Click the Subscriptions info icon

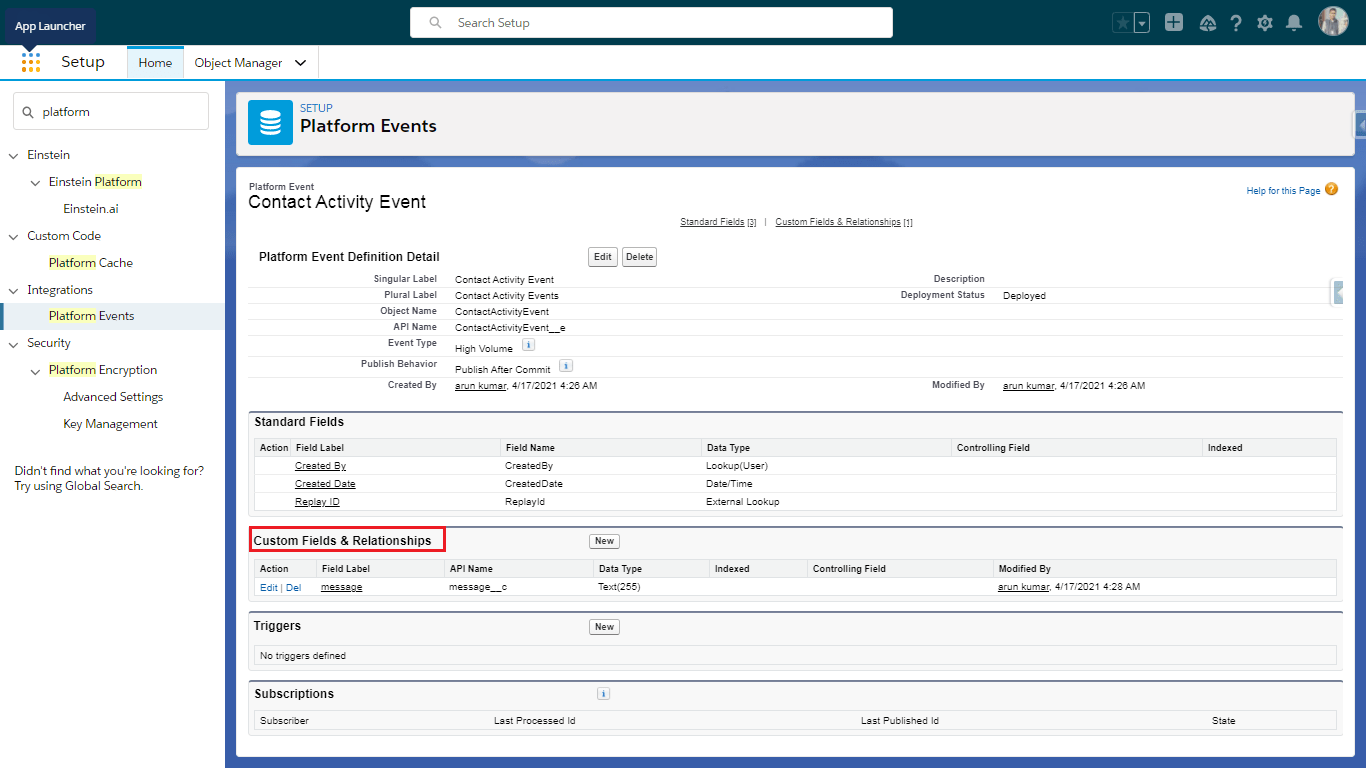coord(603,693)
